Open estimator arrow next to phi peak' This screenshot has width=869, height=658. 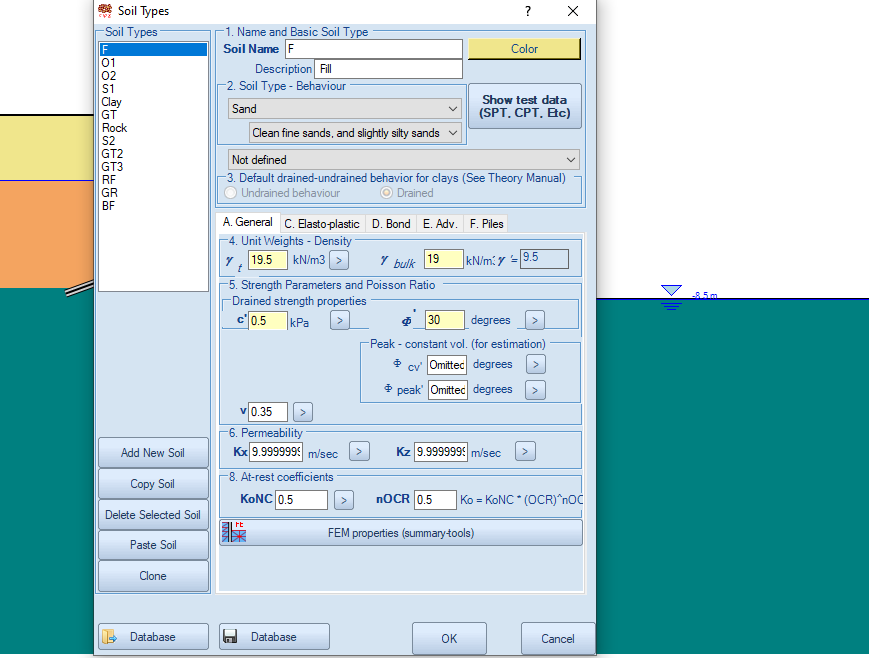pyautogui.click(x=535, y=390)
